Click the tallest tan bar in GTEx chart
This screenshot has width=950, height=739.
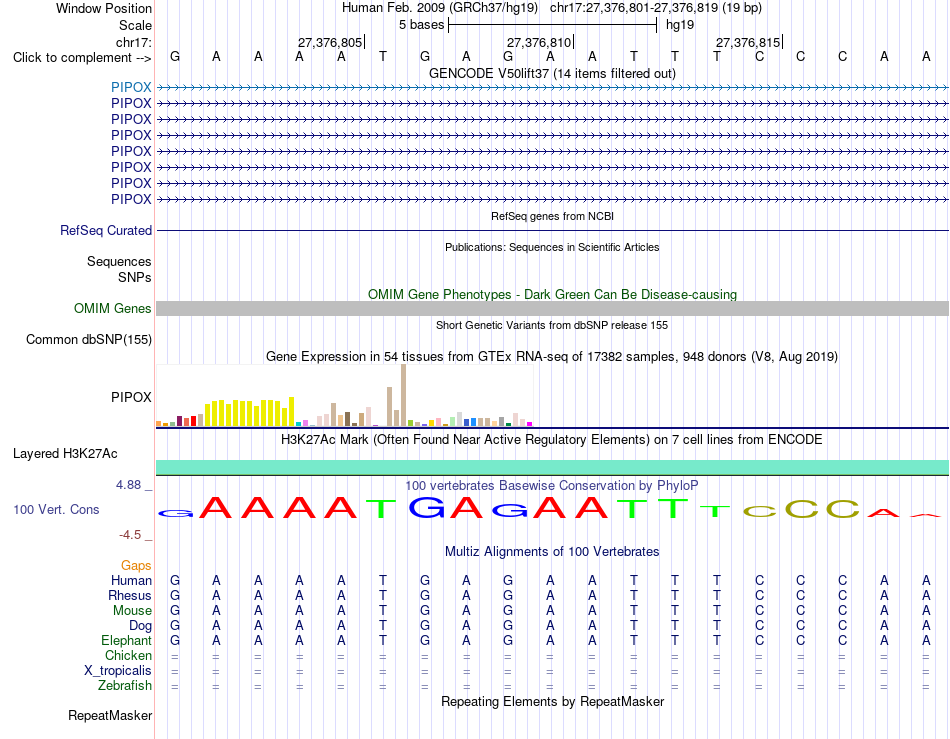(404, 395)
